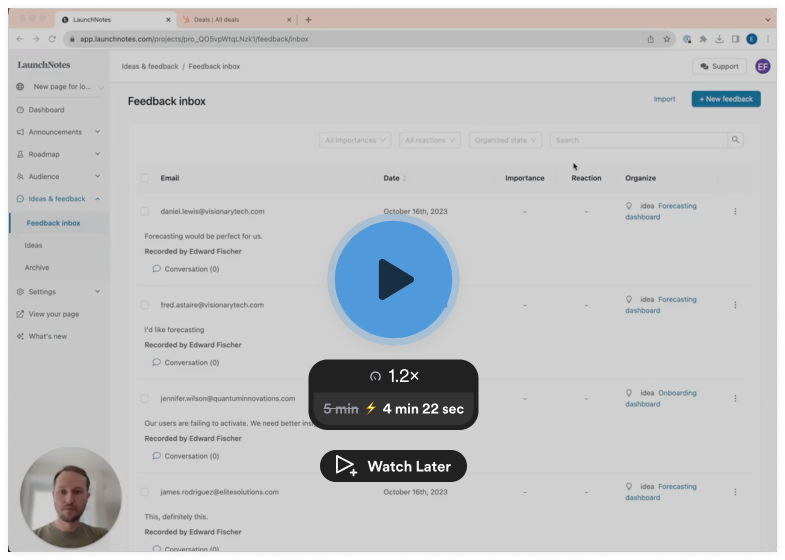Open the Chrome three-dot menu
The width and height of the screenshot is (785, 560).
click(768, 39)
